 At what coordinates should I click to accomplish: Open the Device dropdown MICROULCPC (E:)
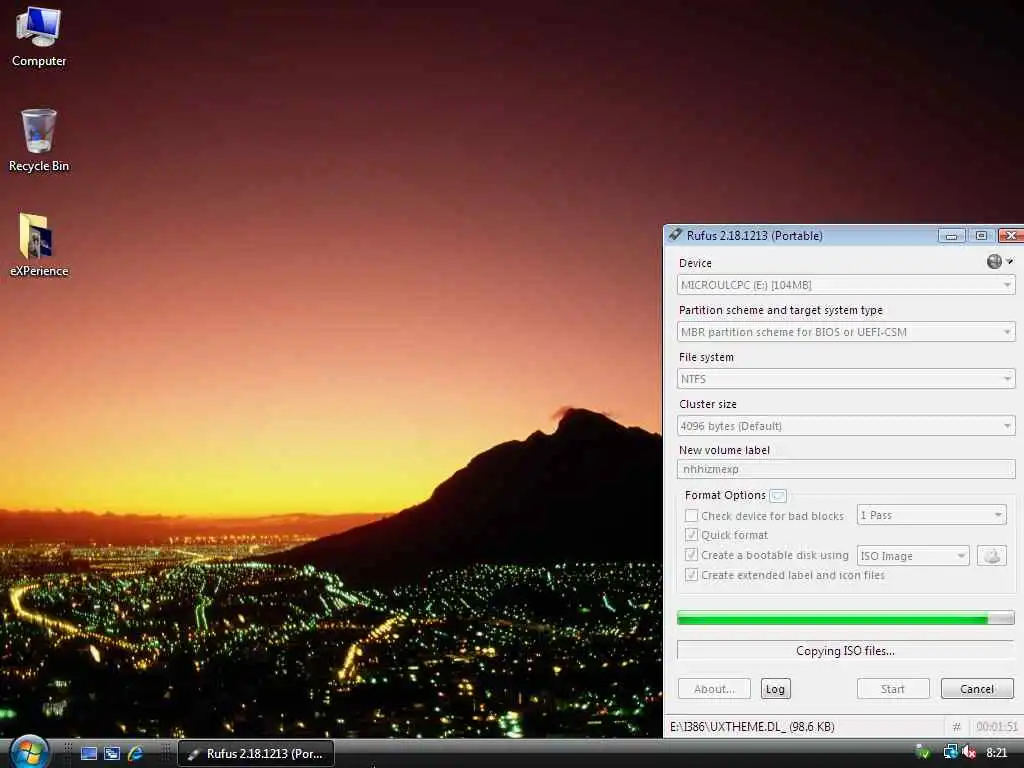click(846, 285)
